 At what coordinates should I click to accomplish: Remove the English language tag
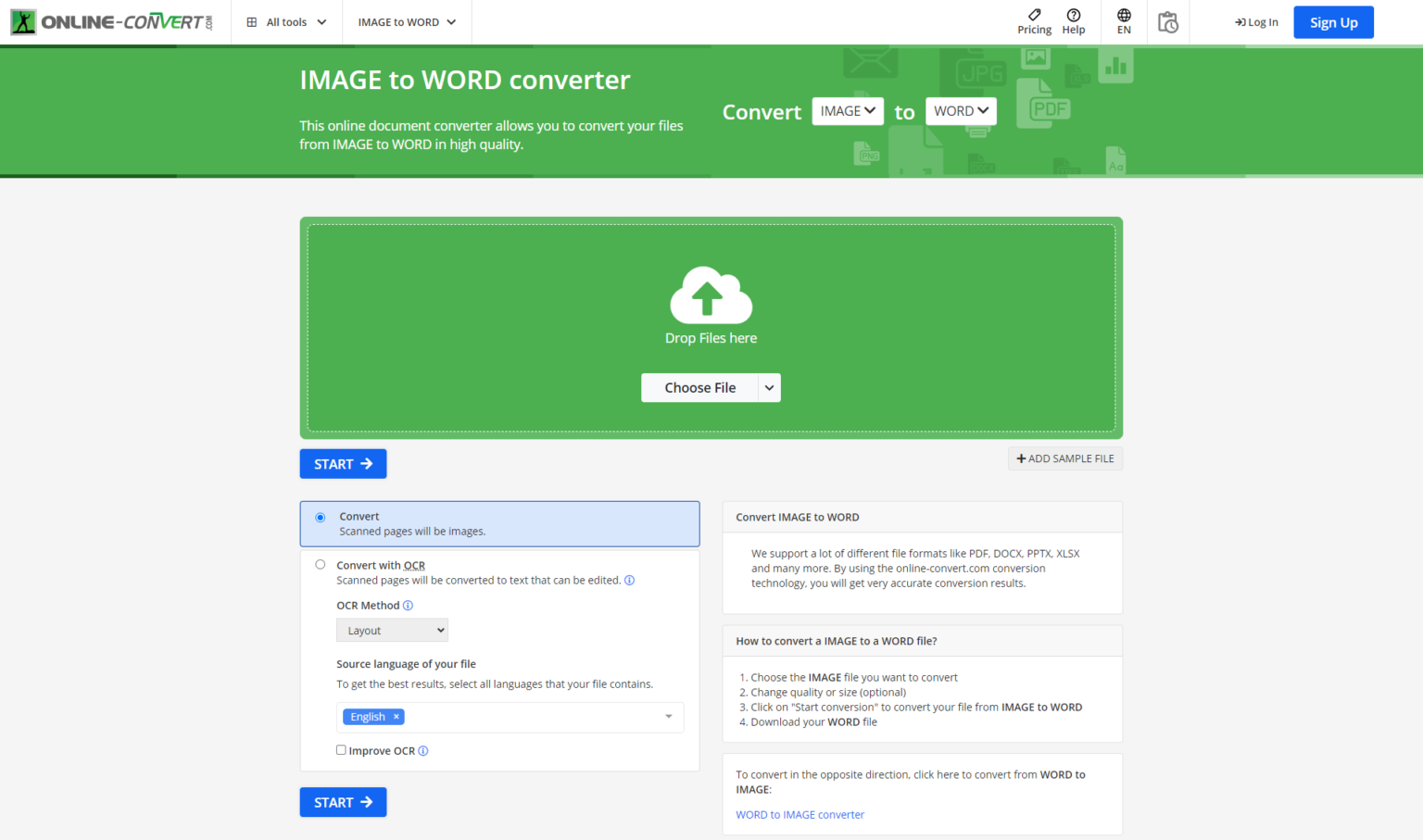click(x=397, y=717)
